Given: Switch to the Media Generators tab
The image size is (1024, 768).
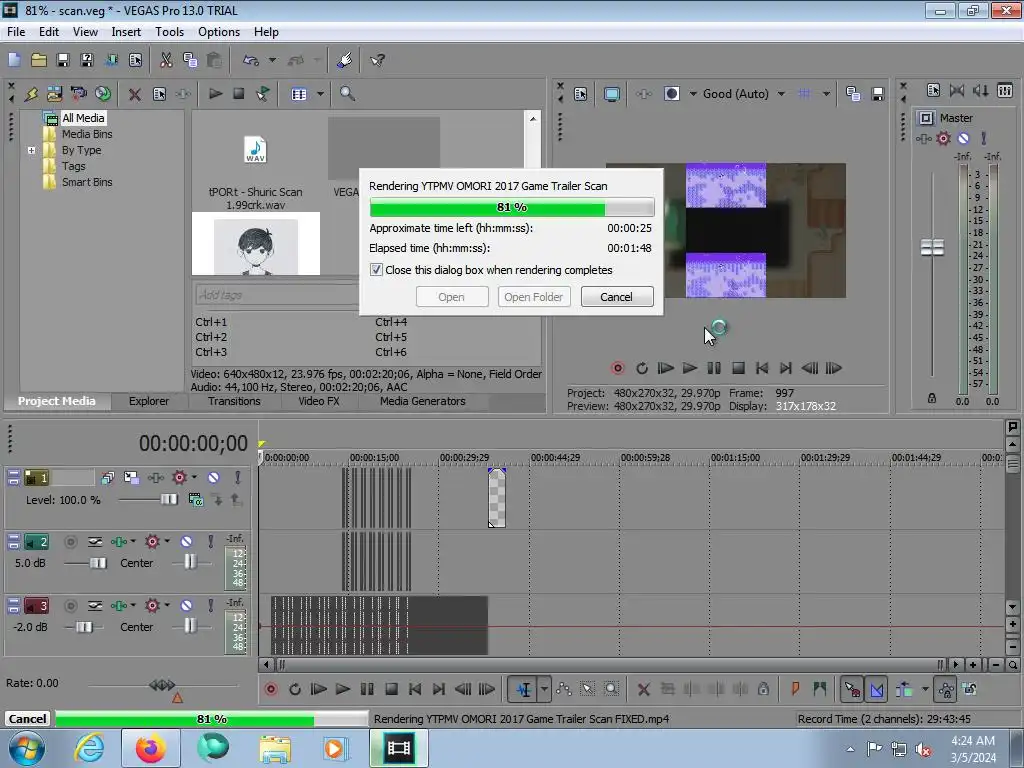Looking at the screenshot, I should 423,401.
